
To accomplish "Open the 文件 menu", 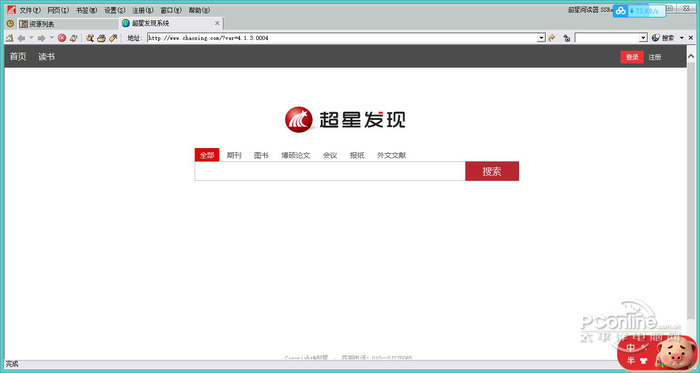I will click(30, 10).
